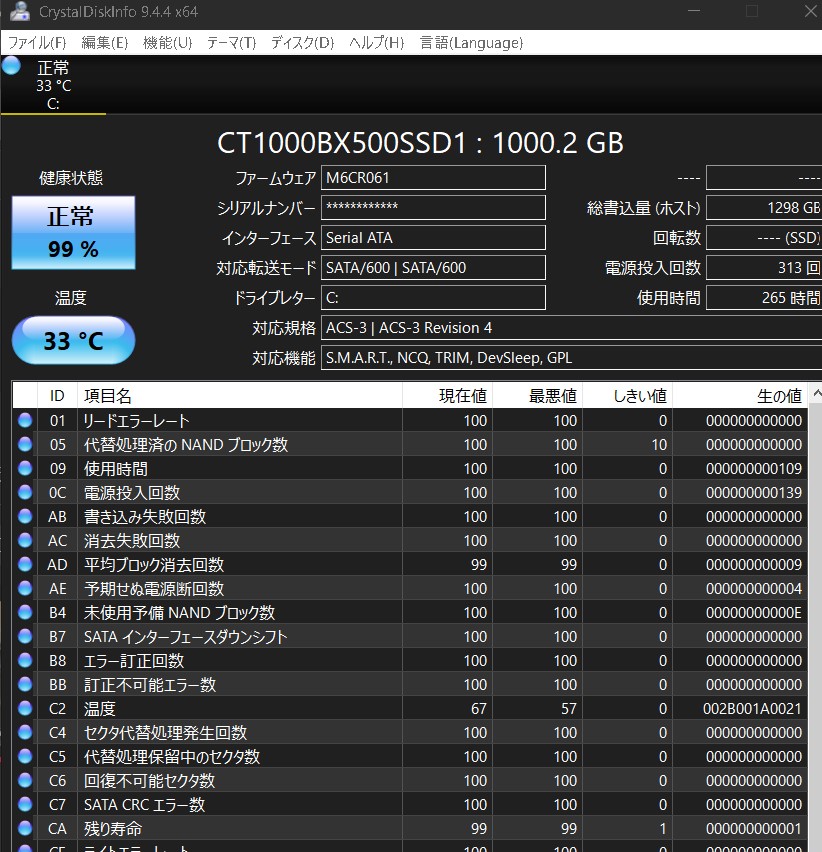Open the テーマ(T) menu

click(231, 43)
